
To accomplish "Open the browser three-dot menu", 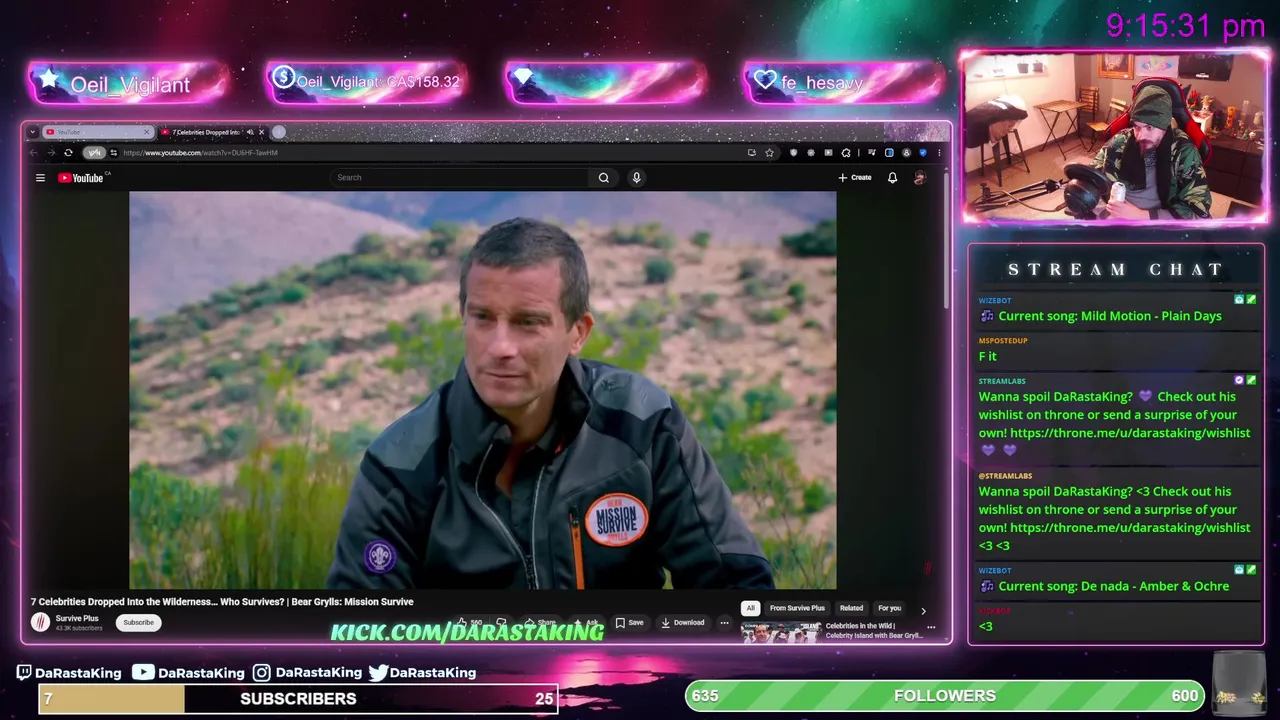I will point(939,153).
